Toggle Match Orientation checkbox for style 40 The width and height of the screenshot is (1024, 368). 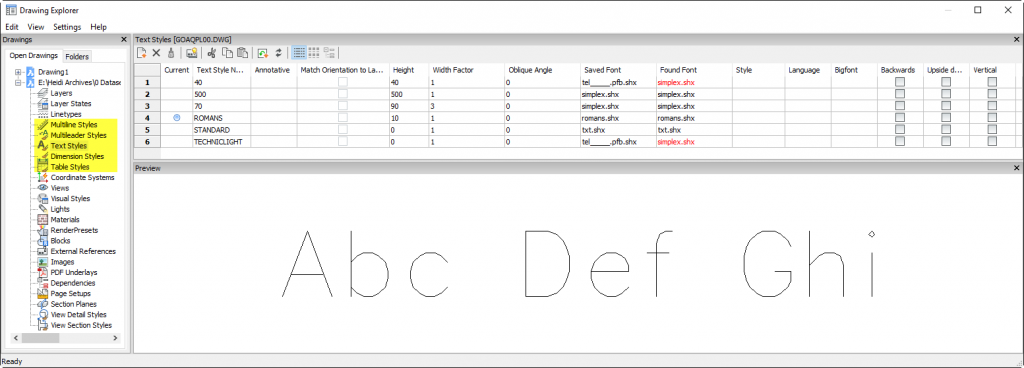pyautogui.click(x=342, y=82)
